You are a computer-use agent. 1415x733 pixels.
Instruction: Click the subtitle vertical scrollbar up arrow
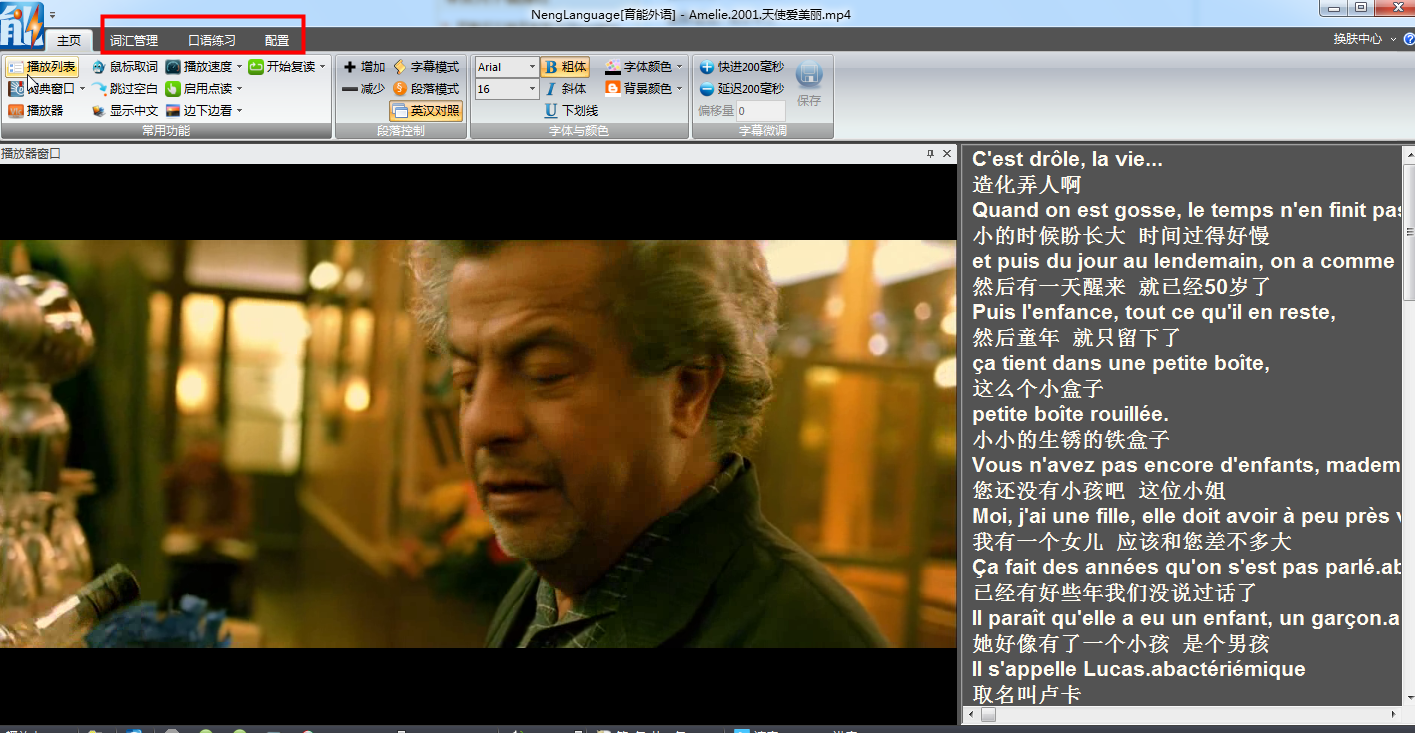[x=1408, y=153]
